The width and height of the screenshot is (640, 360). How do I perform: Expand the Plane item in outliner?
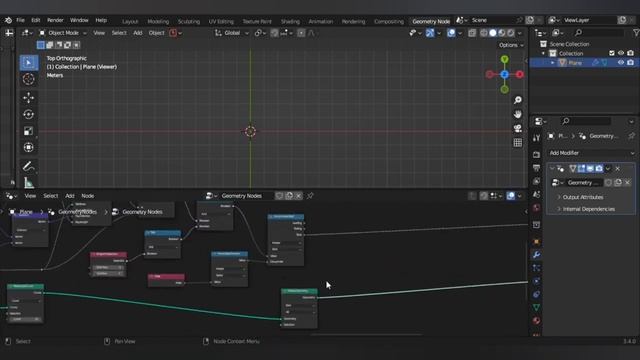click(x=553, y=63)
